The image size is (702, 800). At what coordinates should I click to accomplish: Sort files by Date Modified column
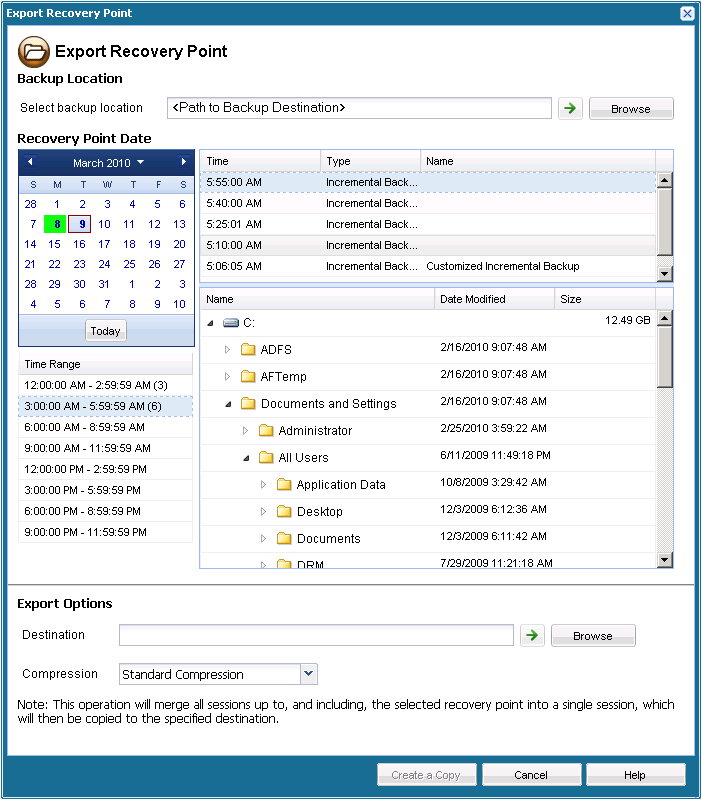(x=495, y=299)
